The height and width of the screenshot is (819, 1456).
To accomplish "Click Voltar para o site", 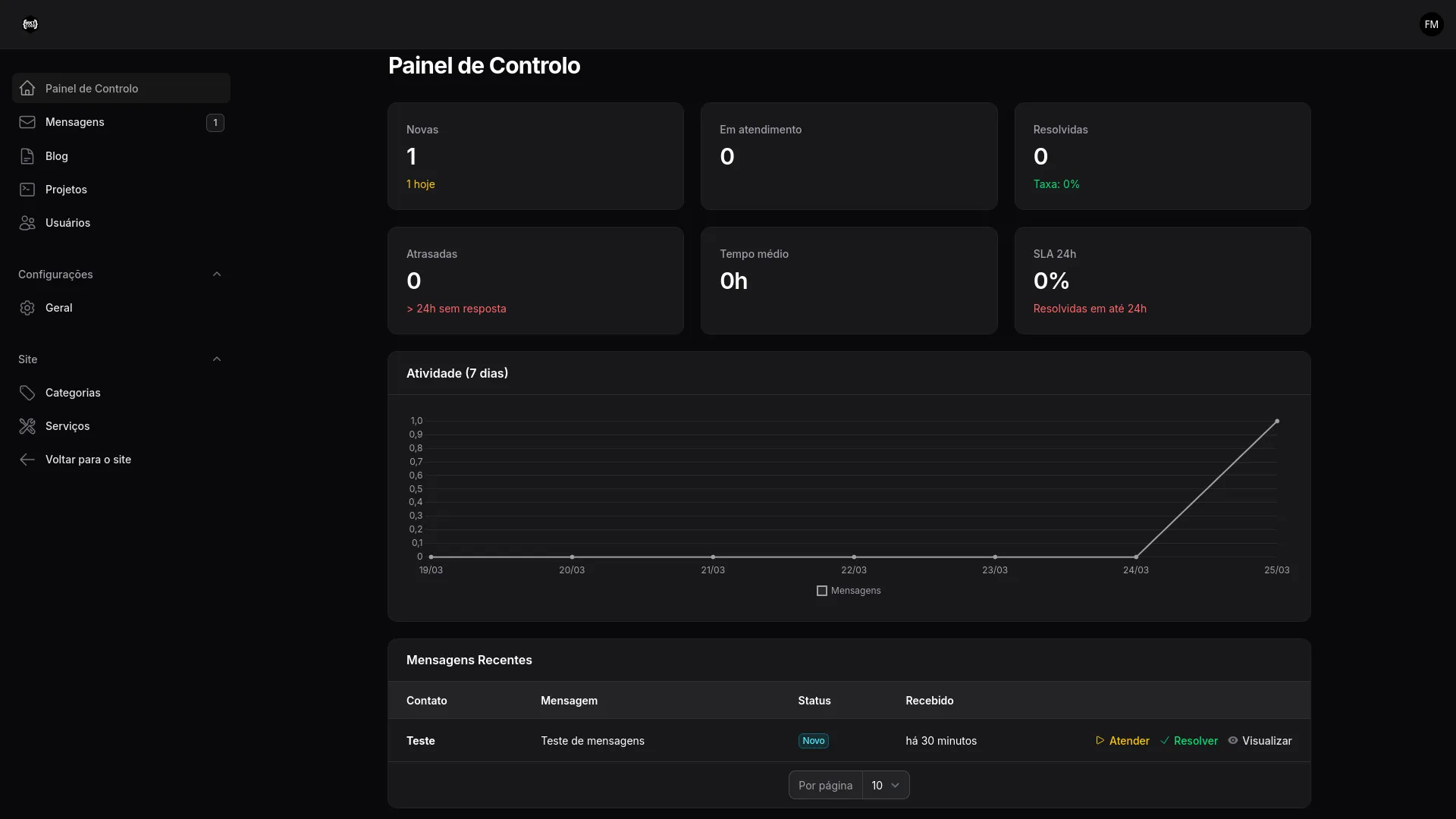I will click(x=88, y=460).
